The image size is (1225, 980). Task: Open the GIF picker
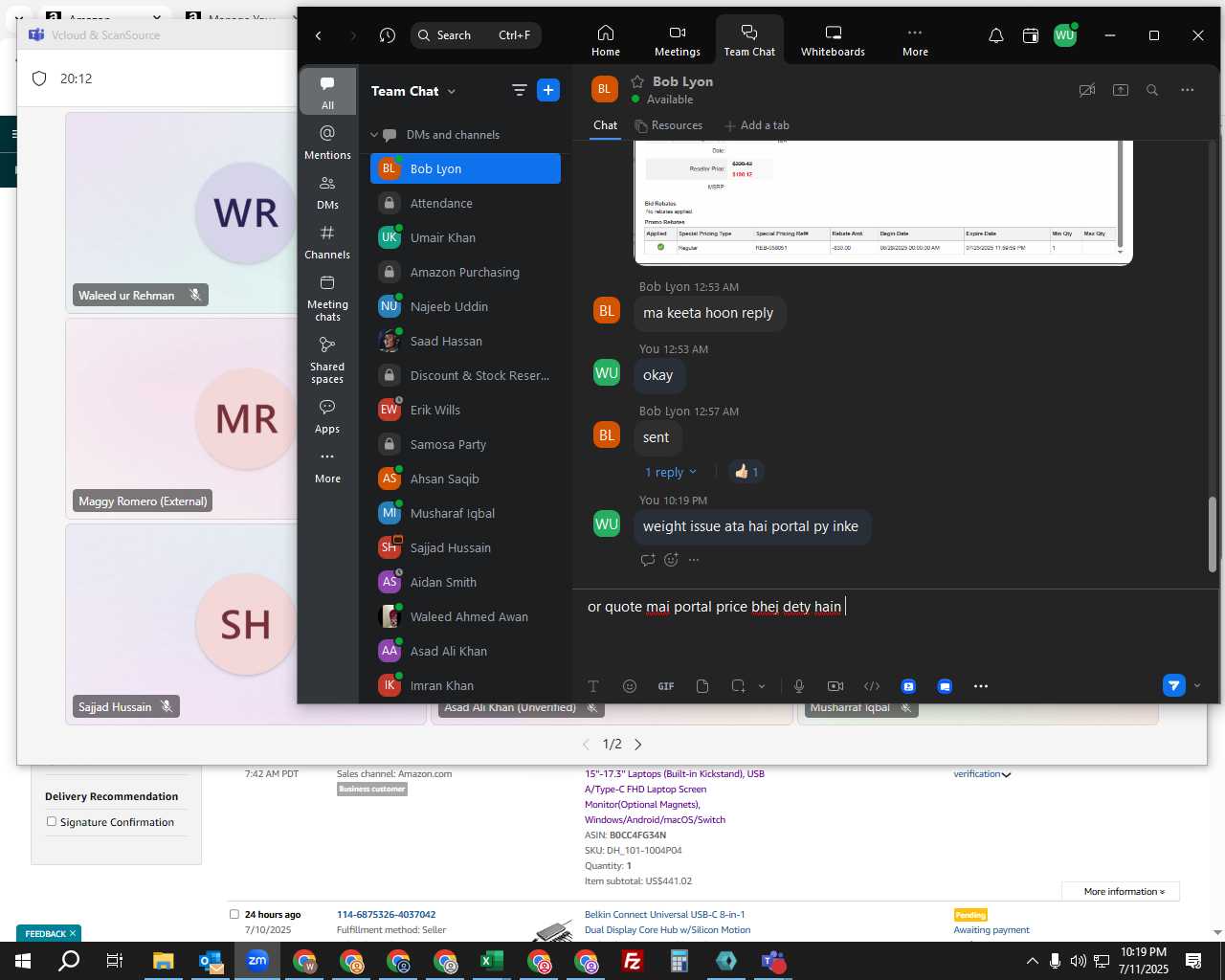pos(666,686)
